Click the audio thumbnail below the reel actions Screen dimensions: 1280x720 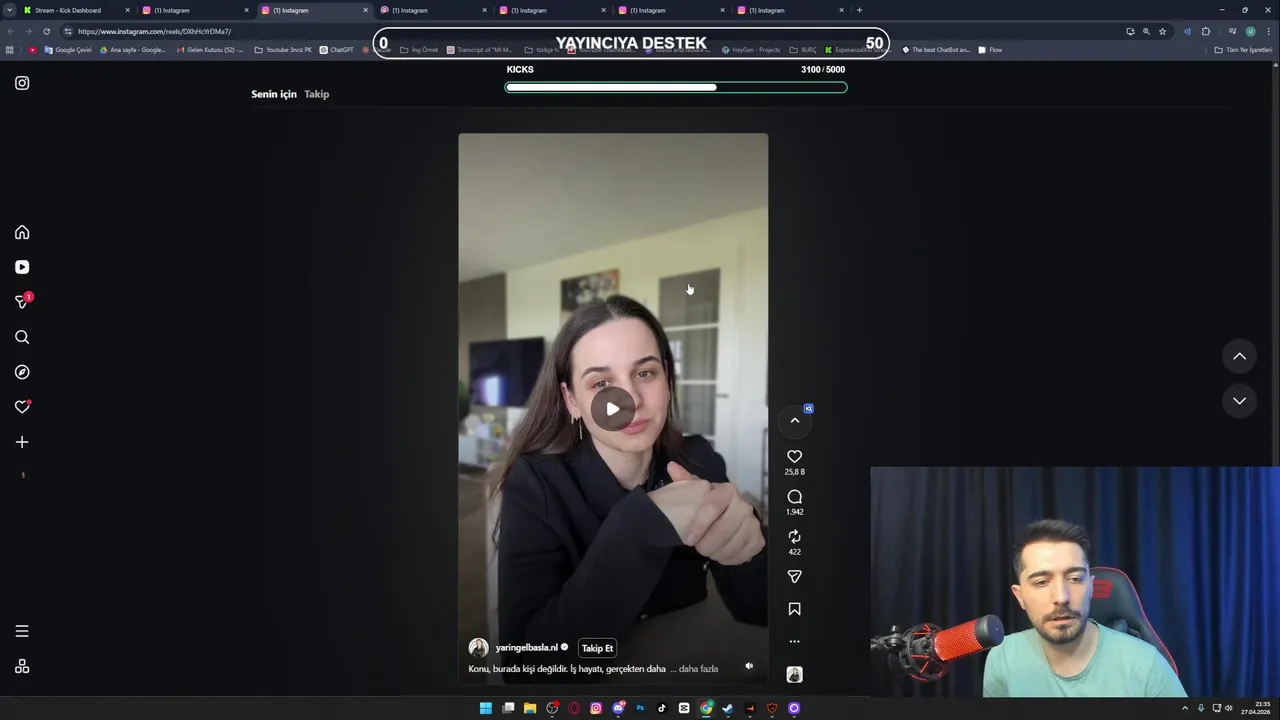794,675
